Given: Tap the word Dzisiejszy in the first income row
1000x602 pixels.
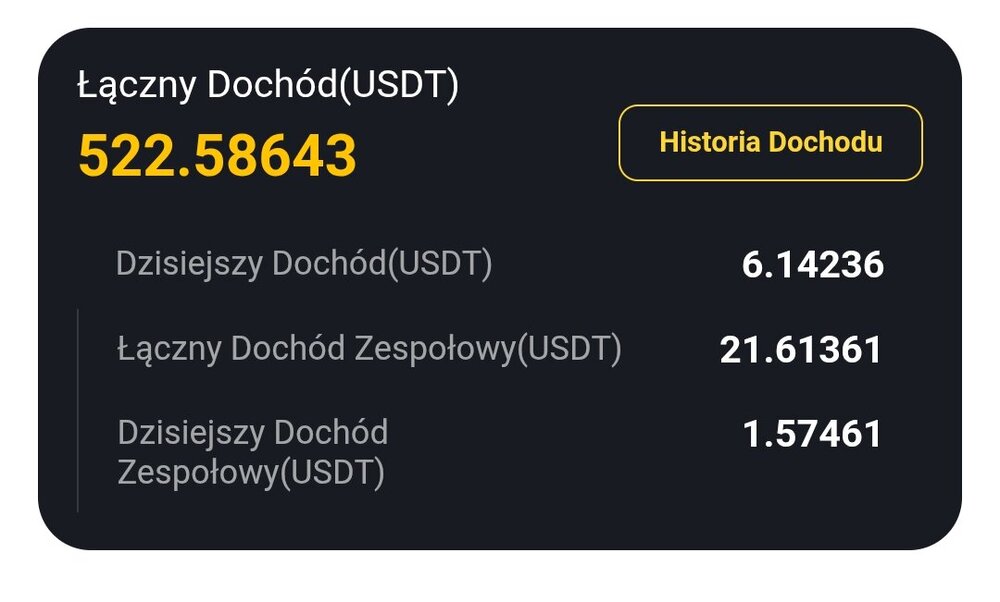Looking at the screenshot, I should 189,264.
